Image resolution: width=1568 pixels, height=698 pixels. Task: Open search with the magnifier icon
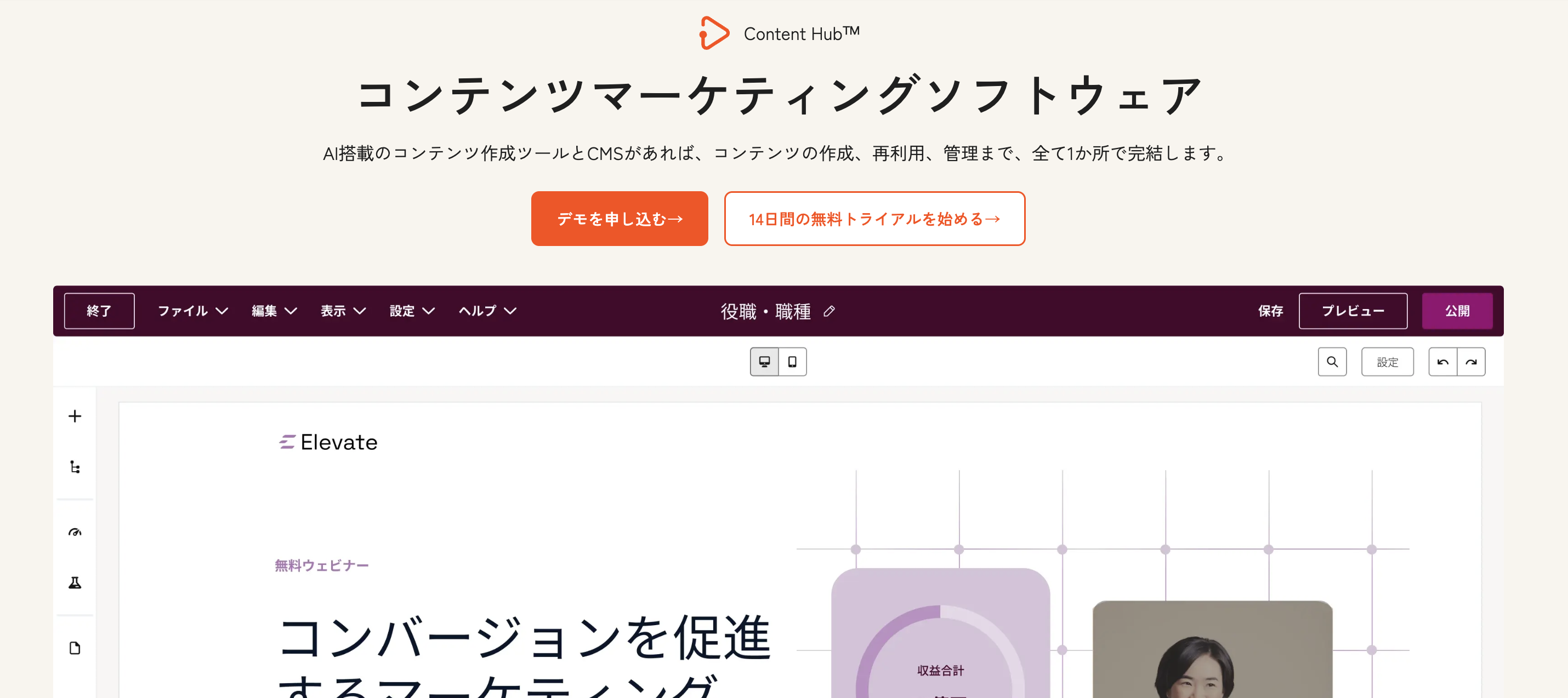pyautogui.click(x=1332, y=362)
